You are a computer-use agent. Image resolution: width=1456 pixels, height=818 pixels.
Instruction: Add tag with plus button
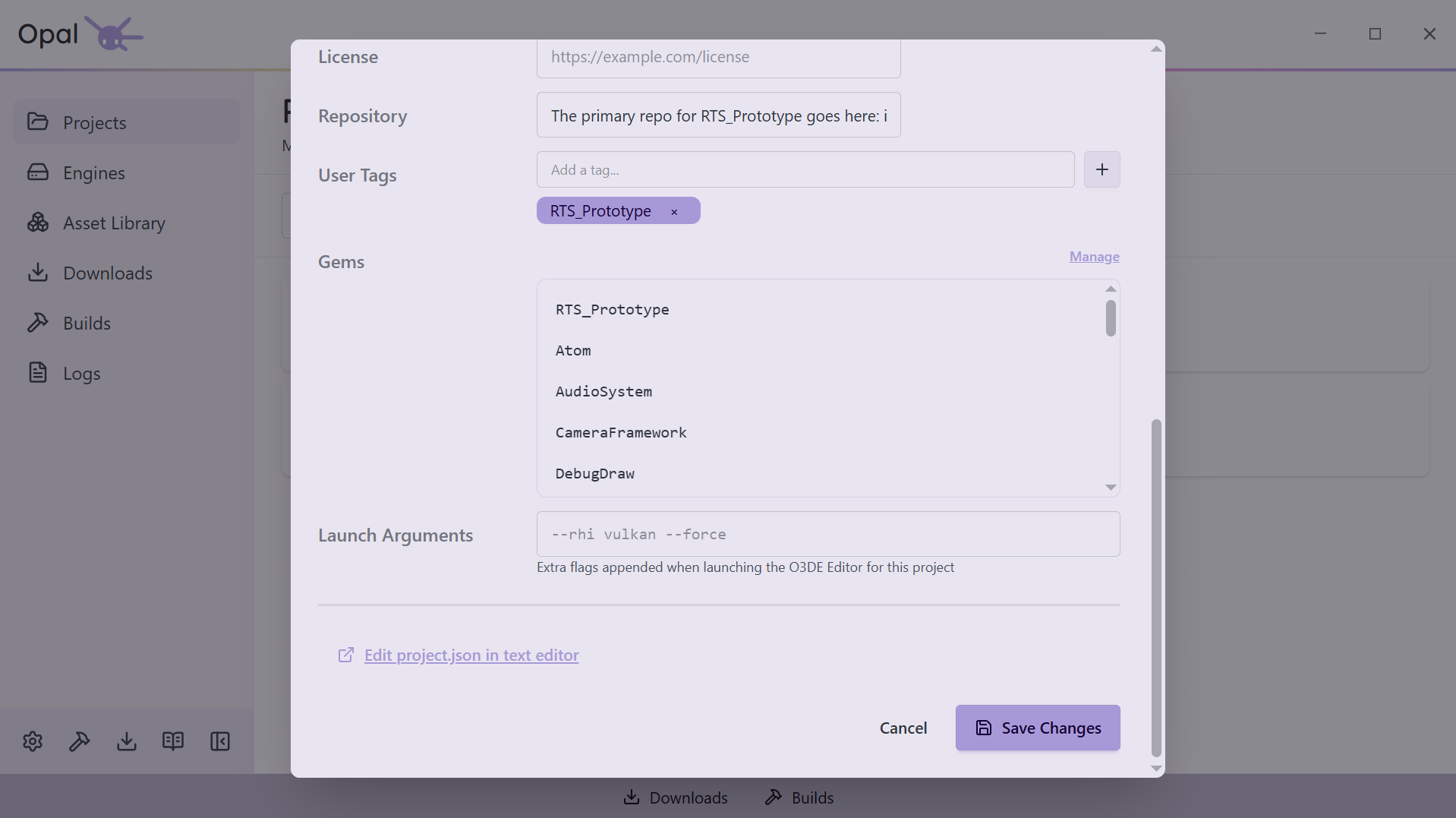[1101, 169]
